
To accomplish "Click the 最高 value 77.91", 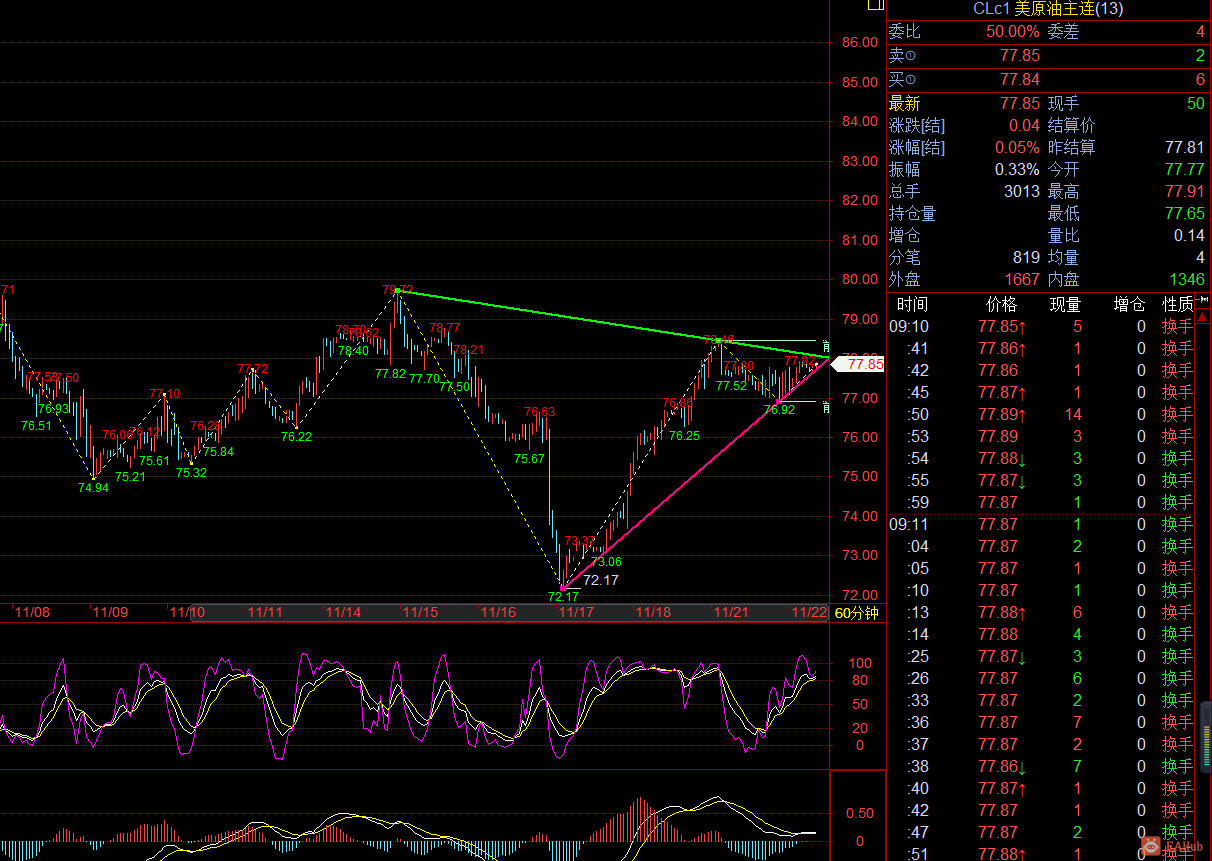I will click(x=1186, y=192).
